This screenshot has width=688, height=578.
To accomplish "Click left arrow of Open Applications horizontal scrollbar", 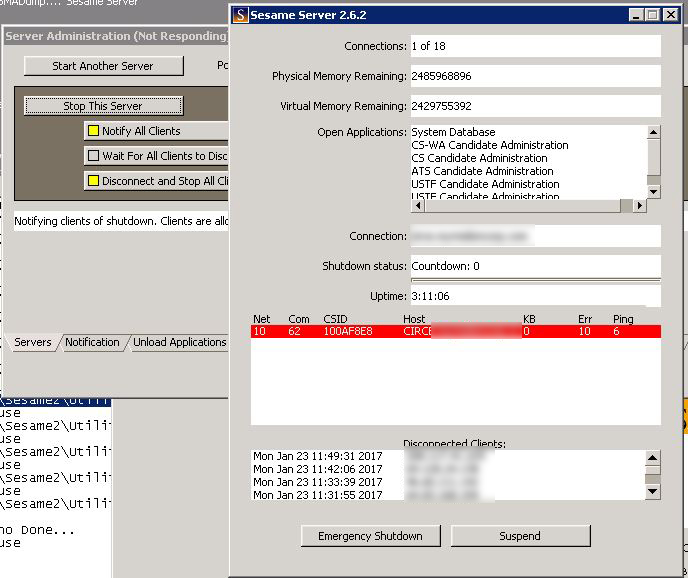I will tap(418, 205).
